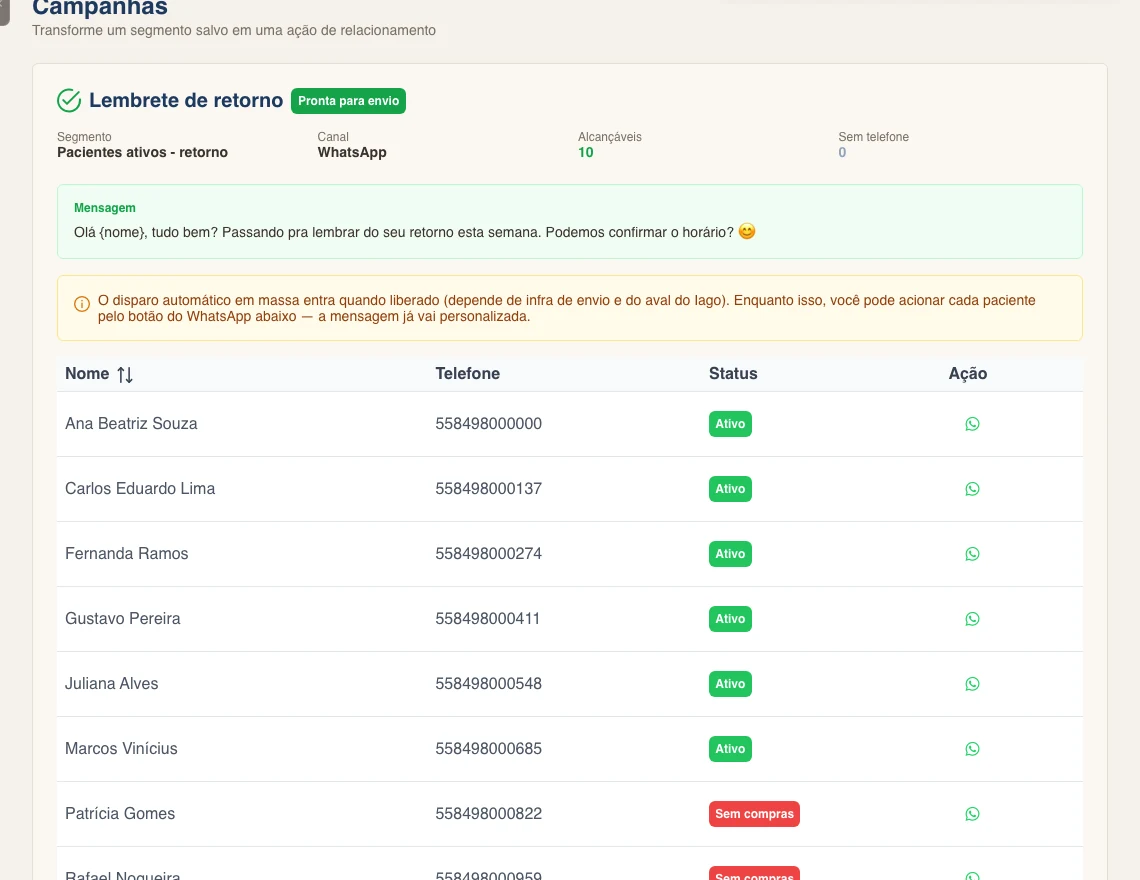The height and width of the screenshot is (880, 1140).
Task: Select the name Juliana Alves
Action: pyautogui.click(x=111, y=684)
